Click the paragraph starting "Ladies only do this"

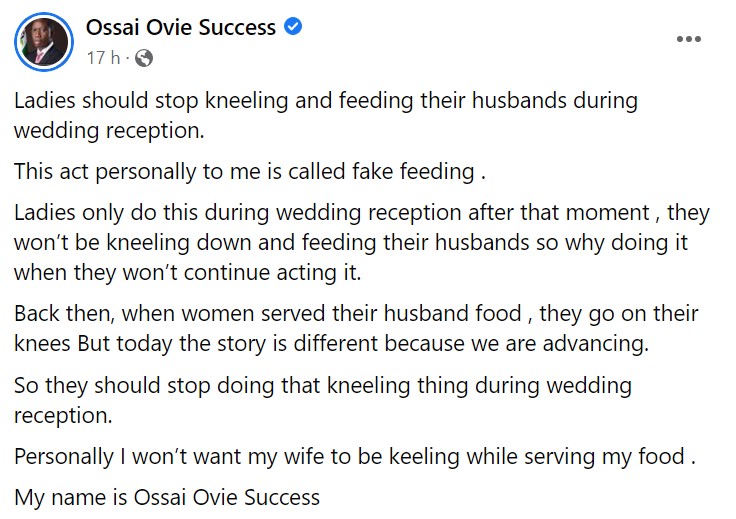coord(360,242)
